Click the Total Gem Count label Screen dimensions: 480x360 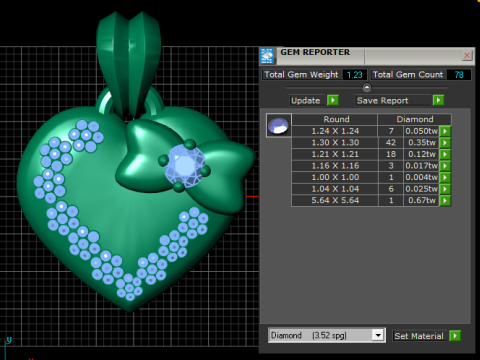click(x=408, y=75)
